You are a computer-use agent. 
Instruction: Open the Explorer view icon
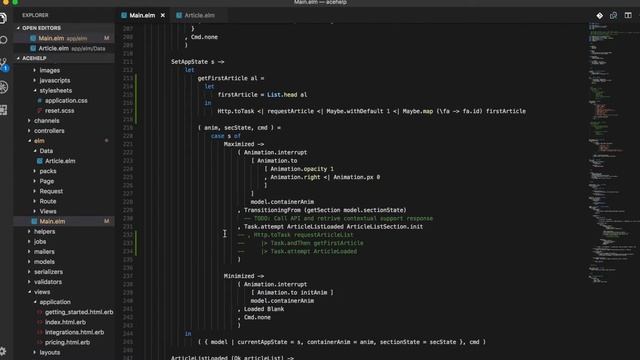pos(3,18)
